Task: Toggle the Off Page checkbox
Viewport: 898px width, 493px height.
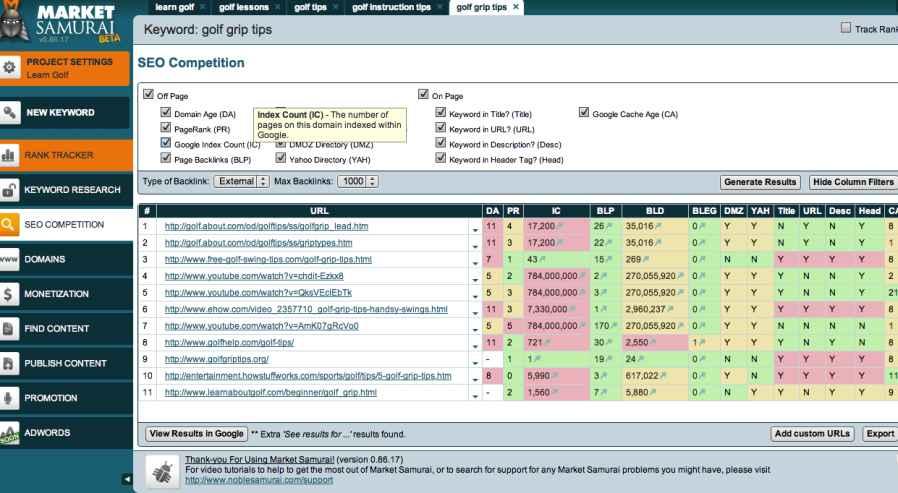Action: [x=150, y=96]
